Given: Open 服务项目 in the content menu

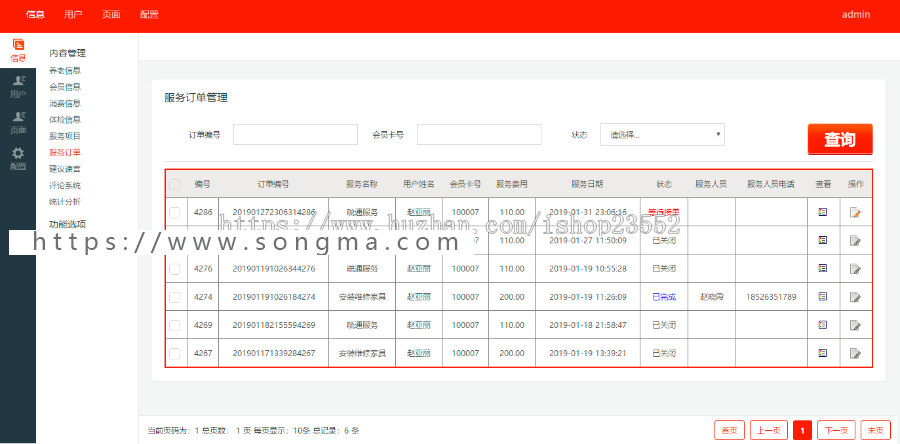Looking at the screenshot, I should click(x=65, y=136).
